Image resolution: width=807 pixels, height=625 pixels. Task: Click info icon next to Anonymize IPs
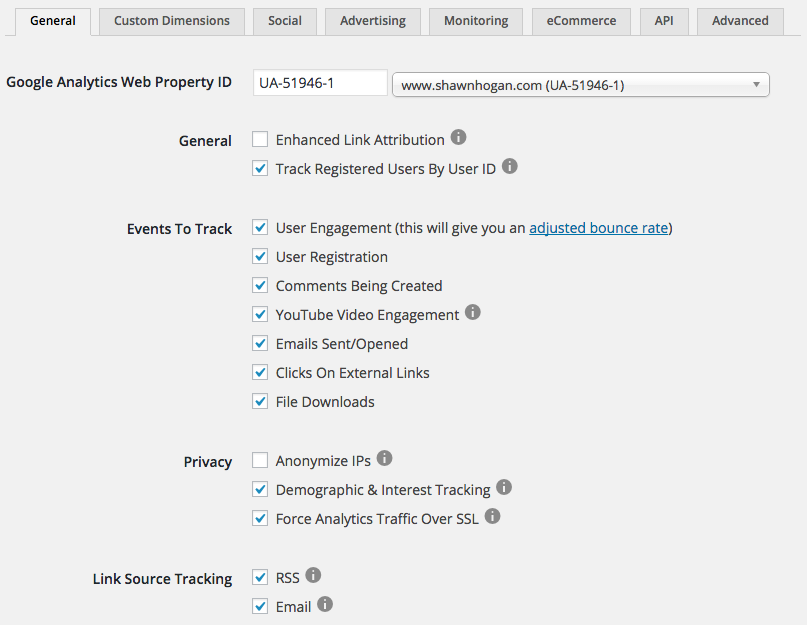click(385, 459)
